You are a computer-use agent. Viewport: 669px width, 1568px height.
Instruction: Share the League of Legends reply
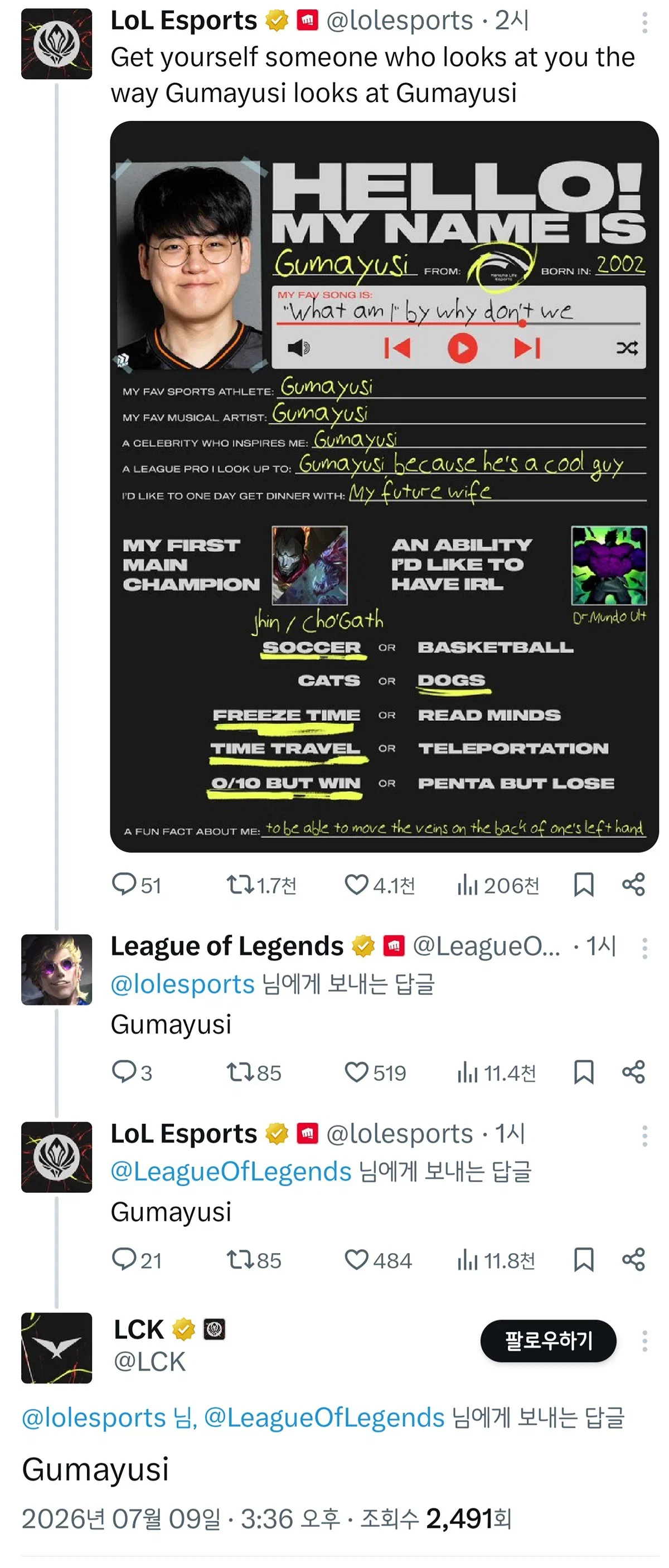click(x=633, y=1072)
